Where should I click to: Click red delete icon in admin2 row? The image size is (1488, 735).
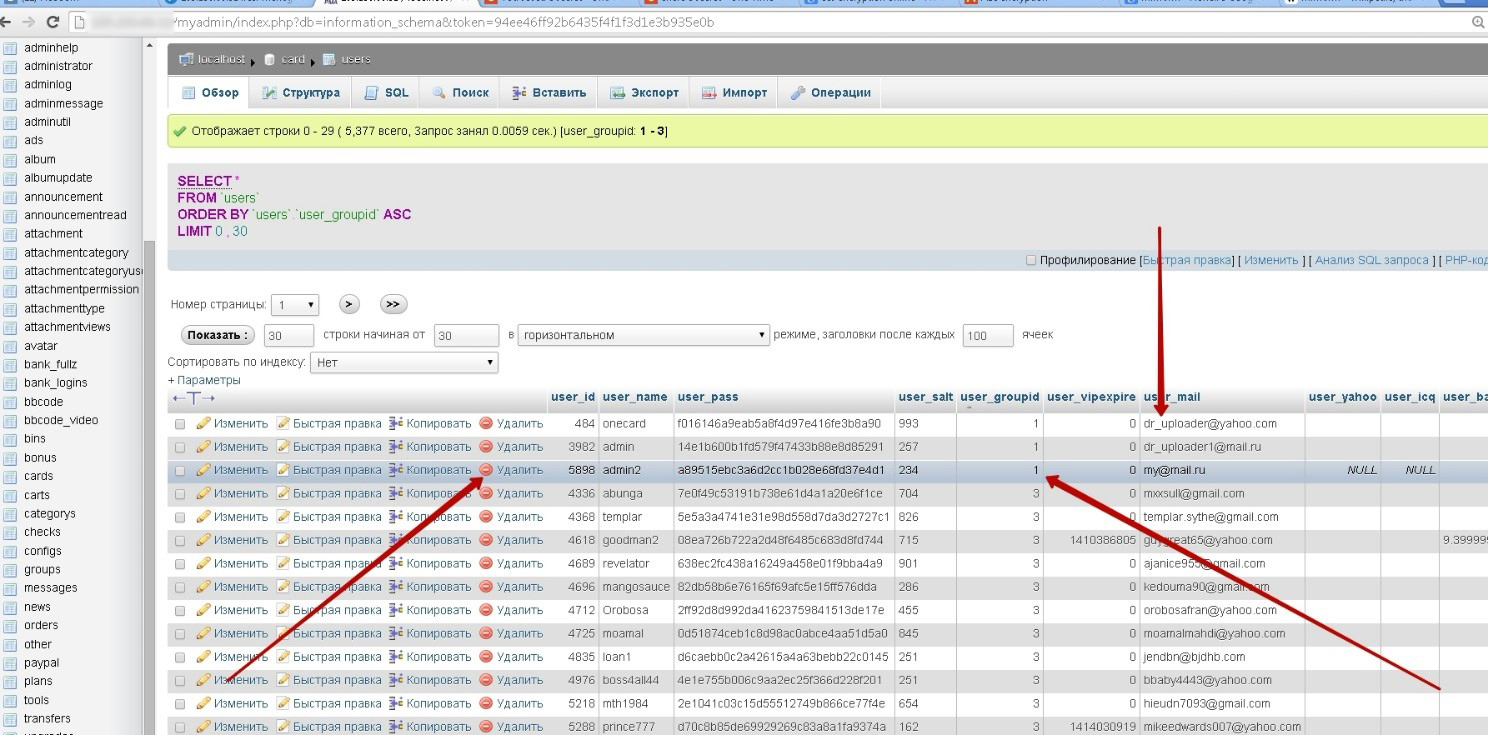pos(486,470)
